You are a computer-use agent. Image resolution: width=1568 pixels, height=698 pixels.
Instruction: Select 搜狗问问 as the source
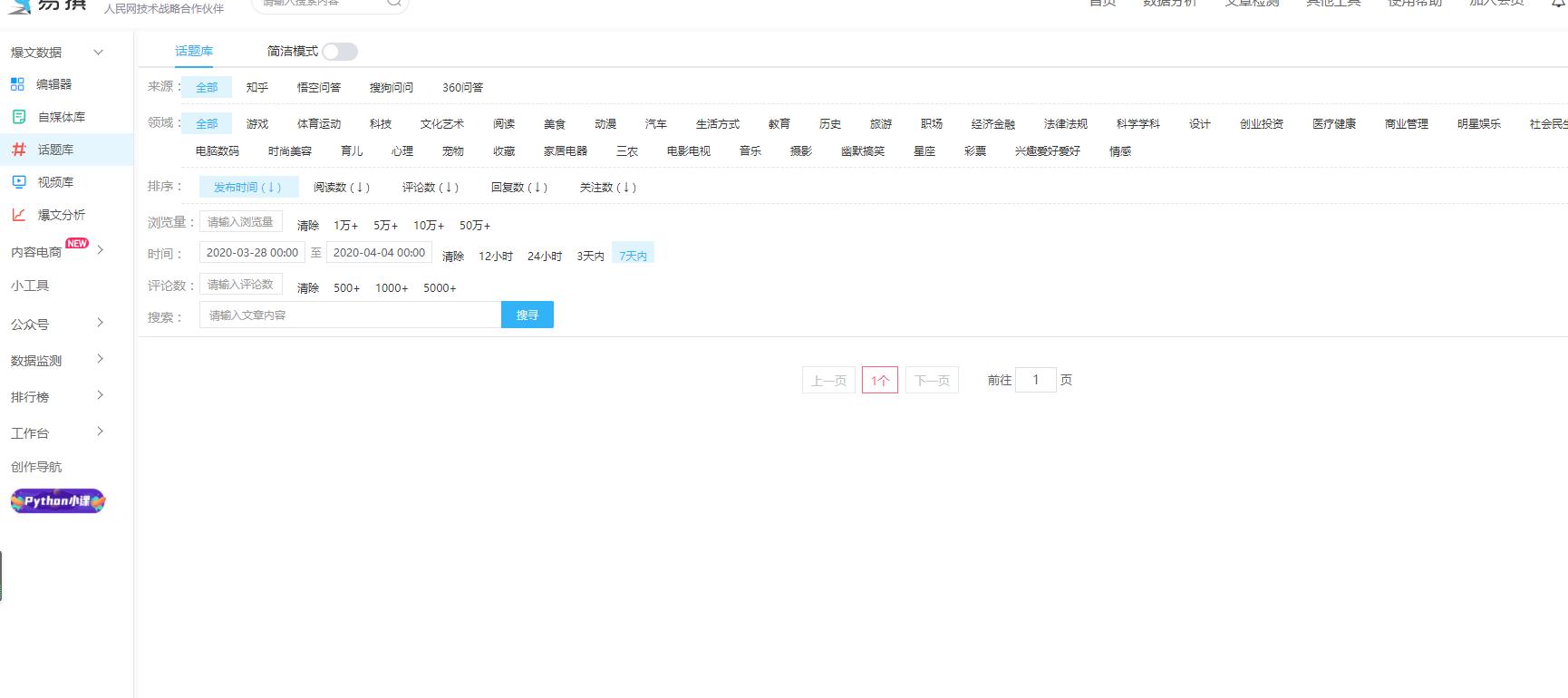392,88
